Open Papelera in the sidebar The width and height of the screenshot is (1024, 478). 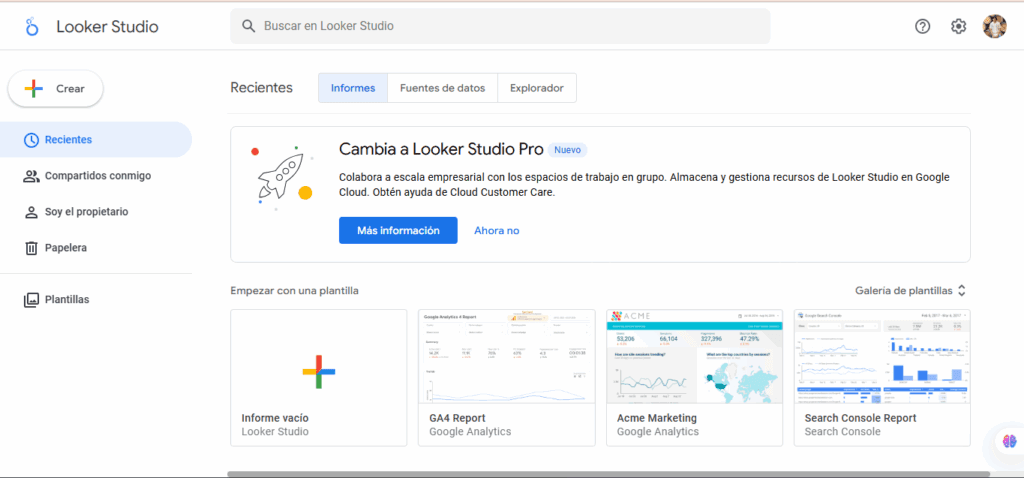coord(96,248)
